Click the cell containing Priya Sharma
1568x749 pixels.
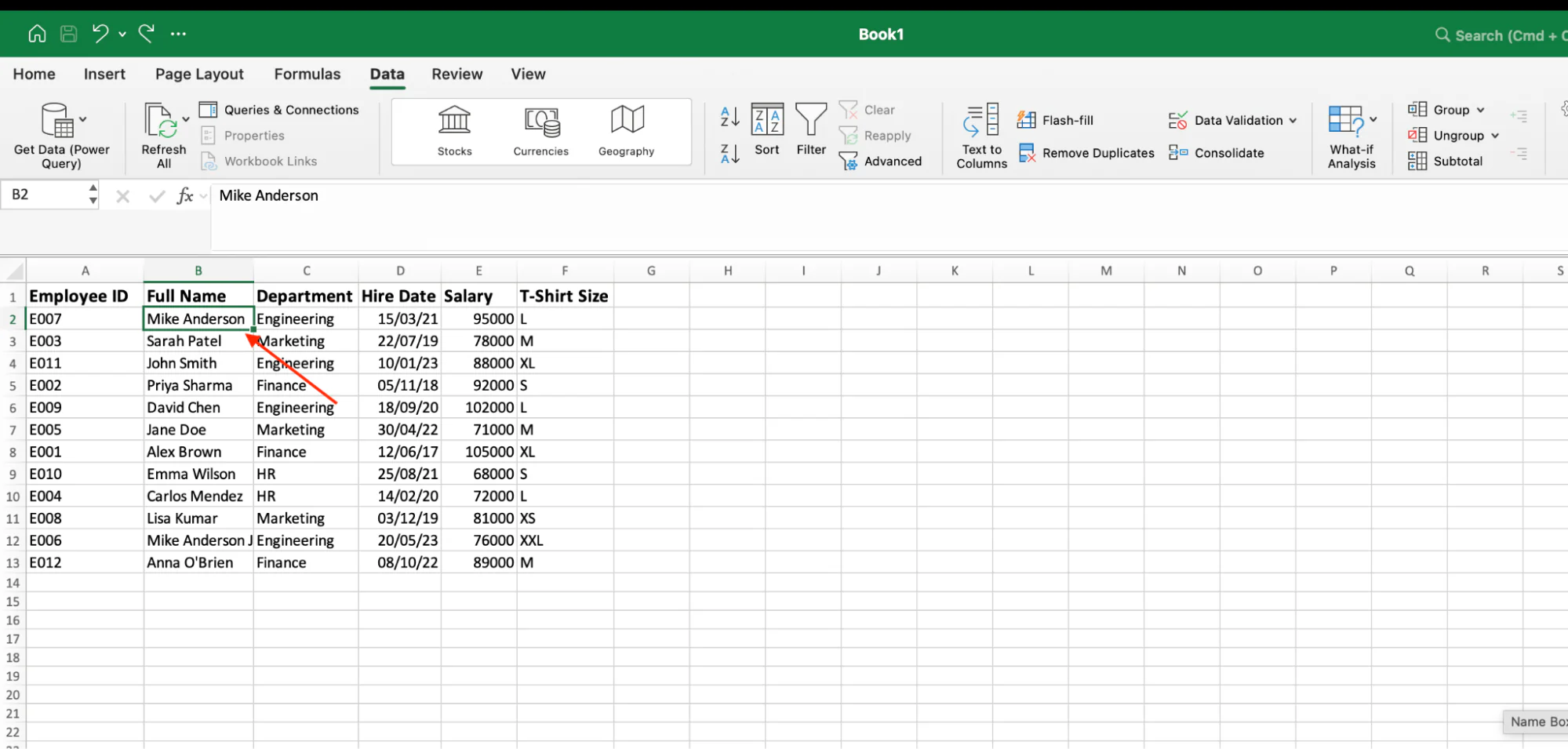(198, 385)
